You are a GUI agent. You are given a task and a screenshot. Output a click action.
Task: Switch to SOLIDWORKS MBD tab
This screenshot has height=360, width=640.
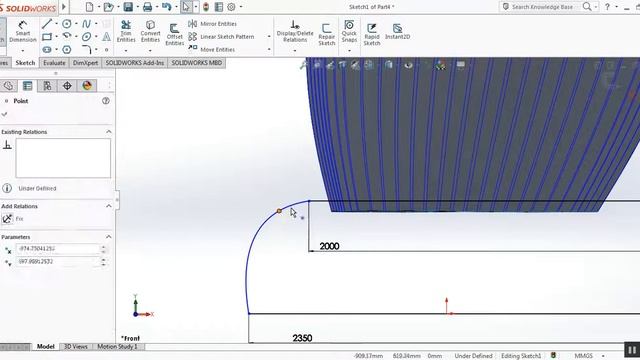[x=197, y=63]
